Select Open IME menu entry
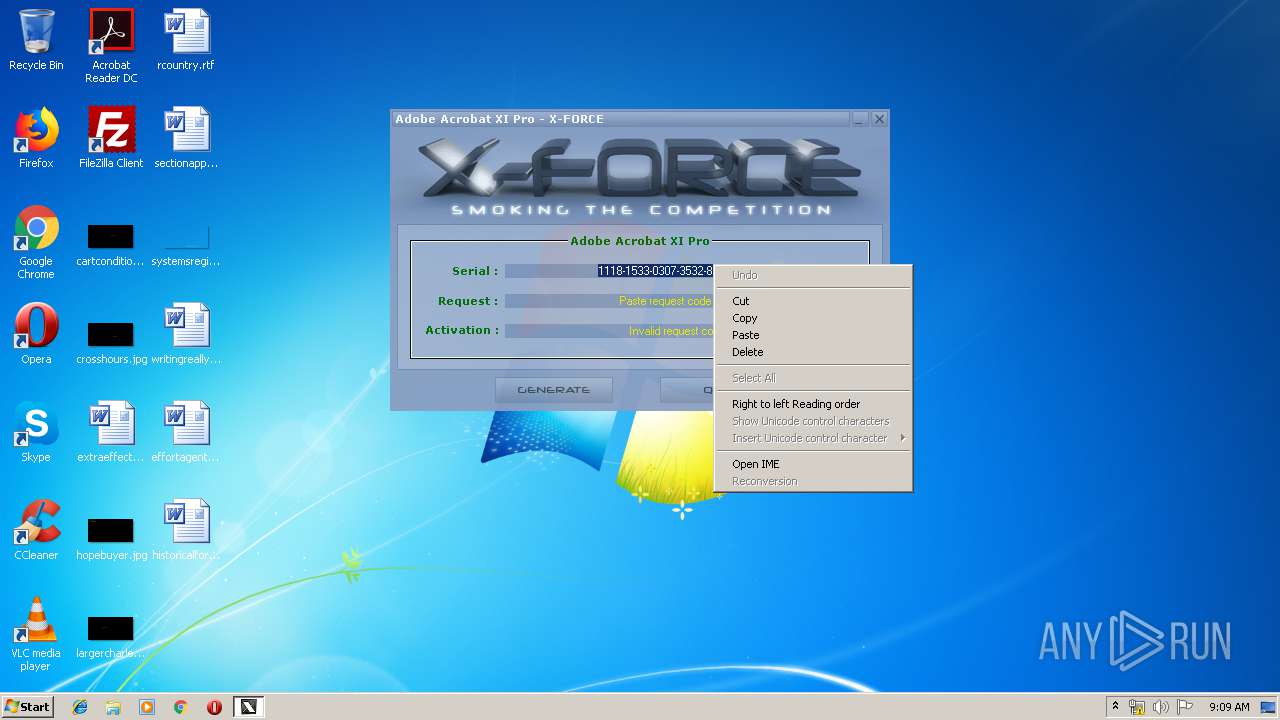Image resolution: width=1280 pixels, height=720 pixels. pos(813,464)
